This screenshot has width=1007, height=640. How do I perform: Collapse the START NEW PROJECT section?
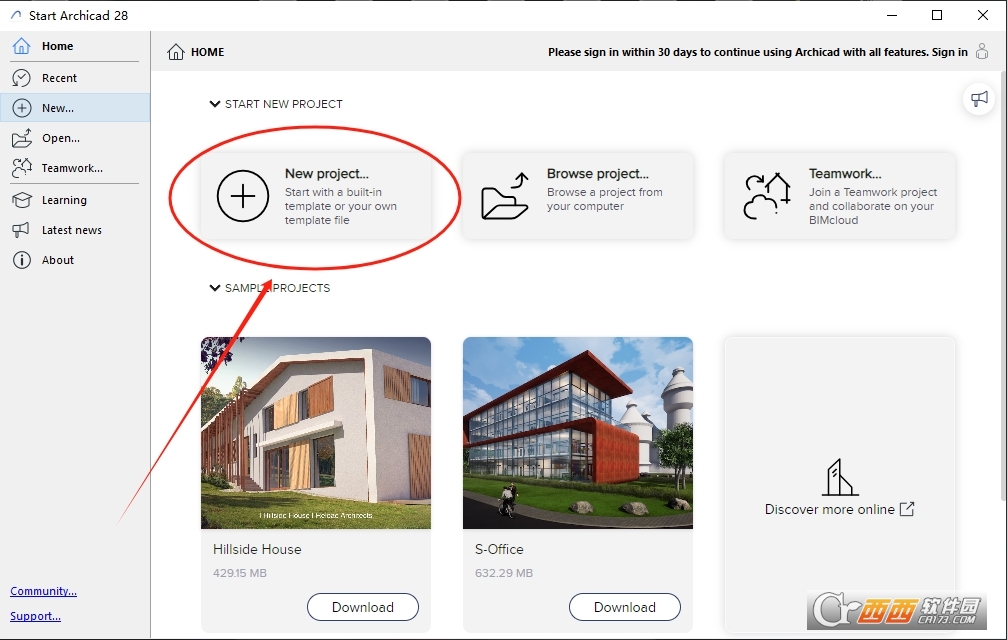pos(215,104)
